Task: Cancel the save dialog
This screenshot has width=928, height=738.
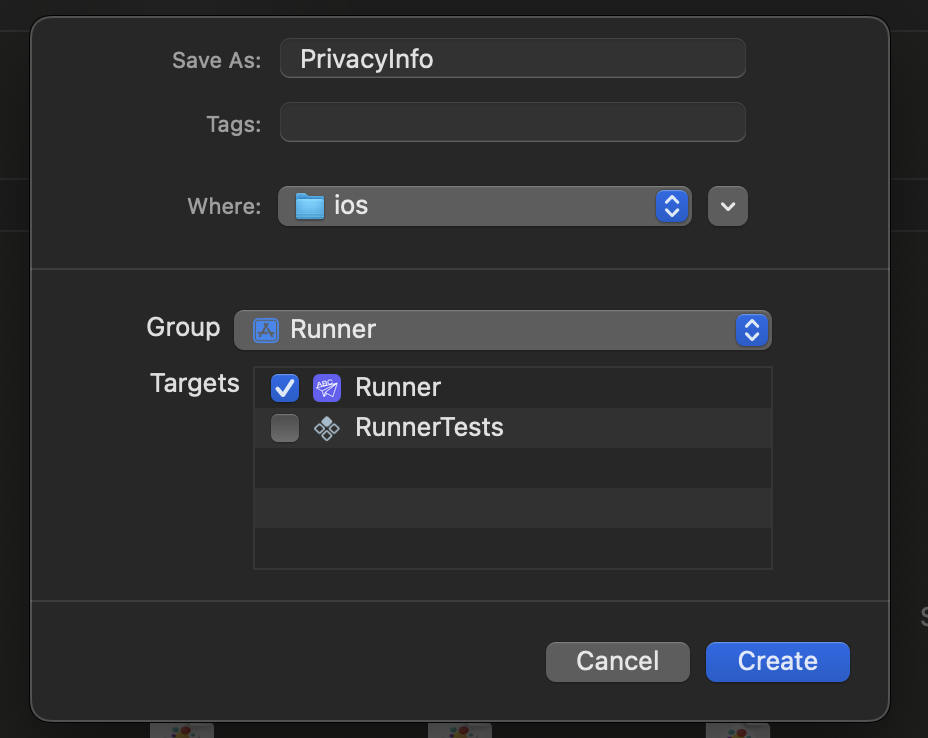Action: point(617,662)
